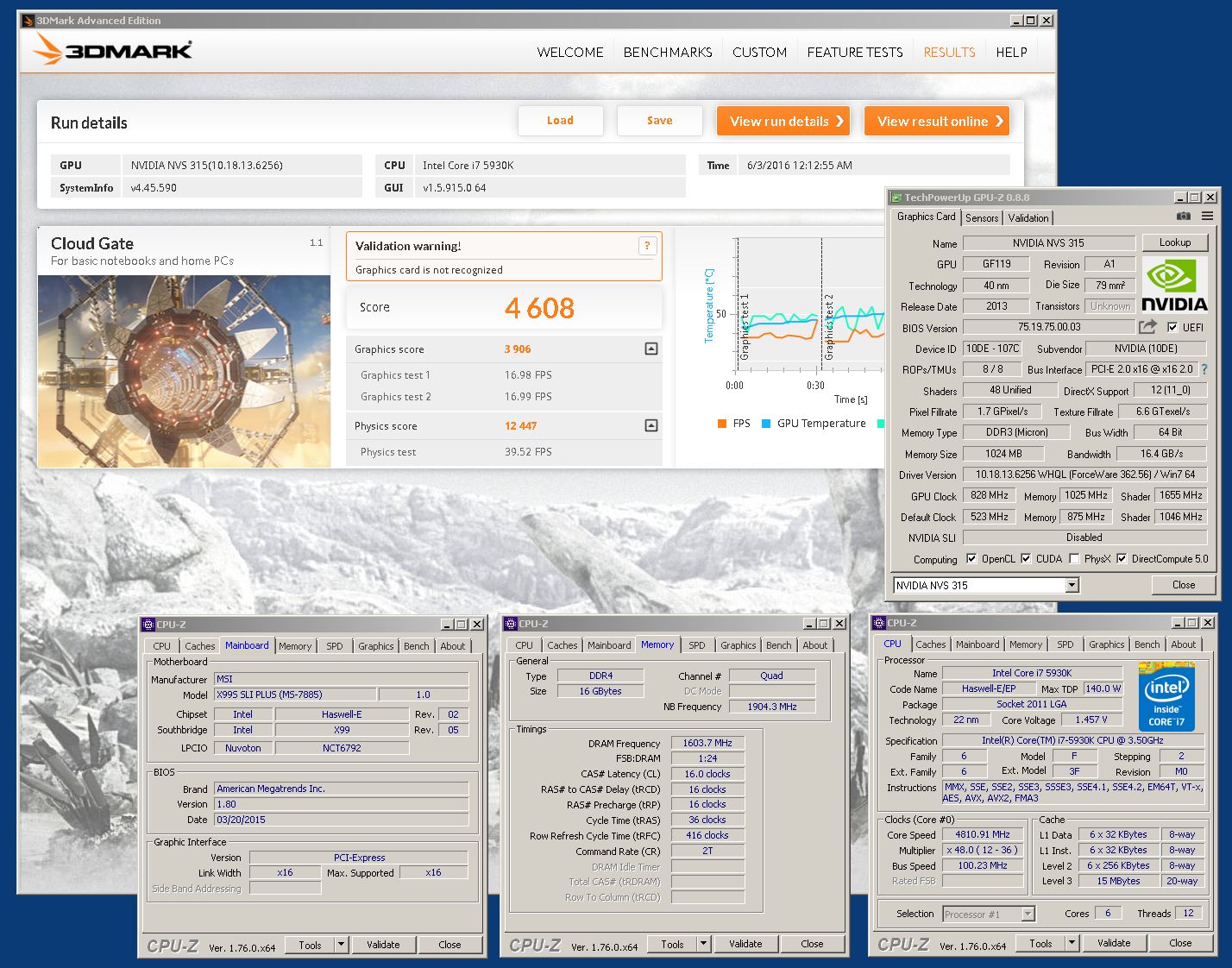Go to BENCHMARKS in 3DMark
Viewport: 1232px width, 968px height.
(668, 53)
